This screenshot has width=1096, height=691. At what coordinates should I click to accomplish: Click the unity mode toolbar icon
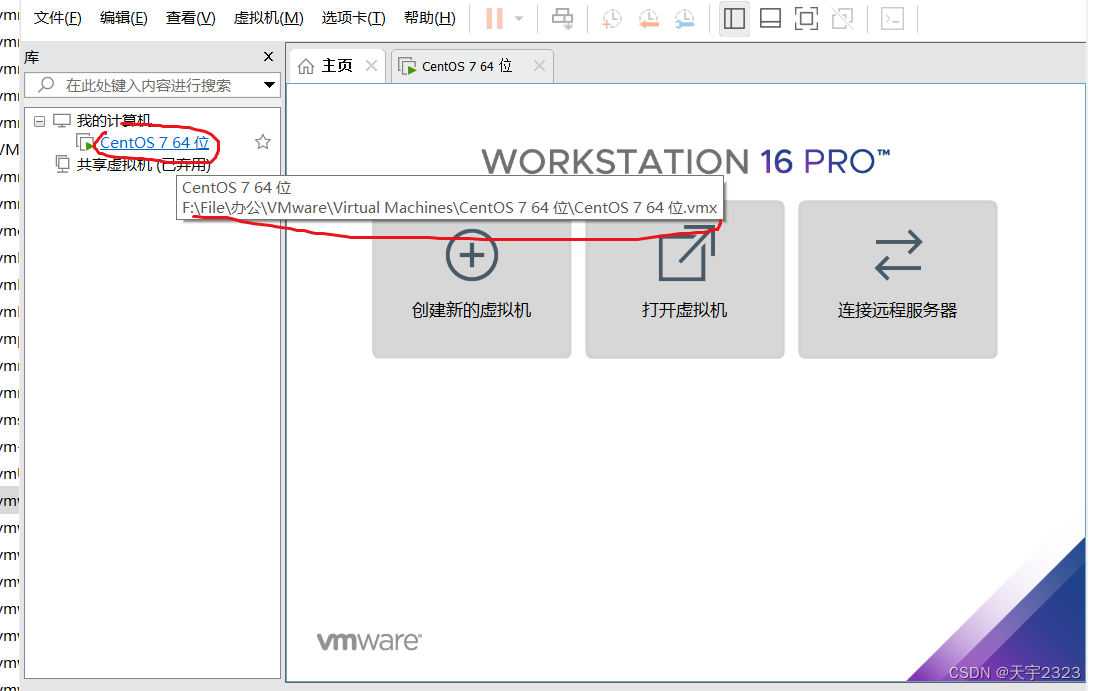(843, 19)
